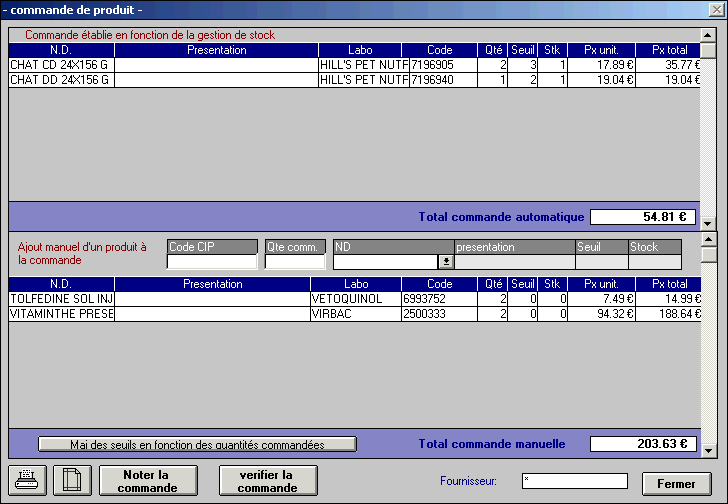The width and height of the screenshot is (728, 504).
Task: Click the code cell 7196905
Action: pos(443,65)
